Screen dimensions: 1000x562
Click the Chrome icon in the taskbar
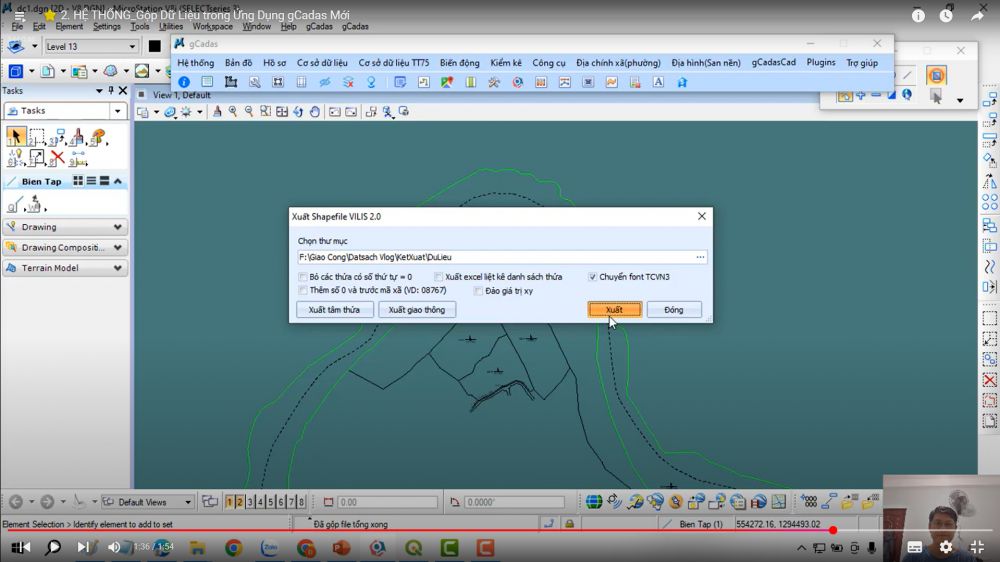pos(233,547)
